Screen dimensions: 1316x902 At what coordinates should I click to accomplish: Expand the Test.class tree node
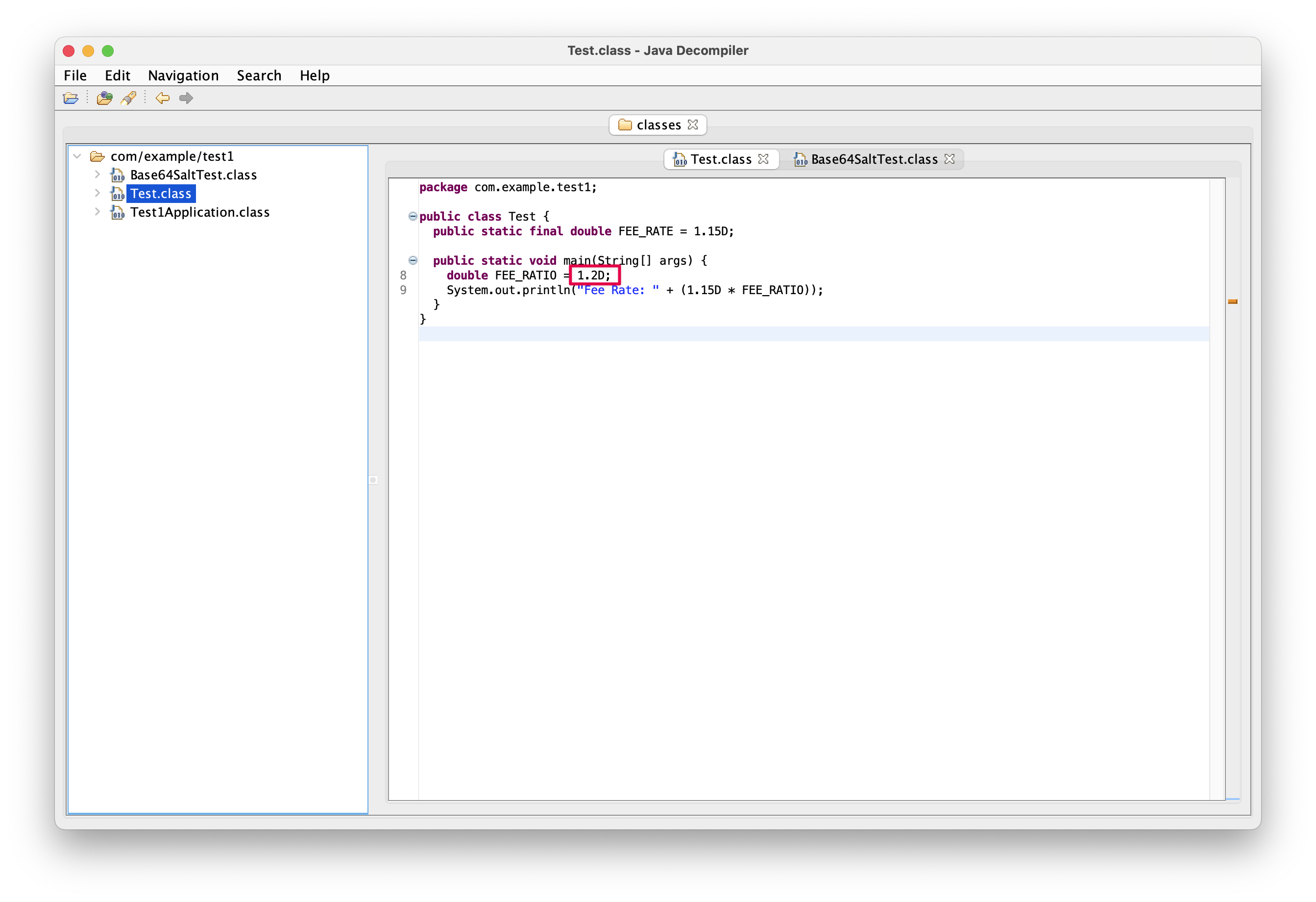[x=97, y=193]
